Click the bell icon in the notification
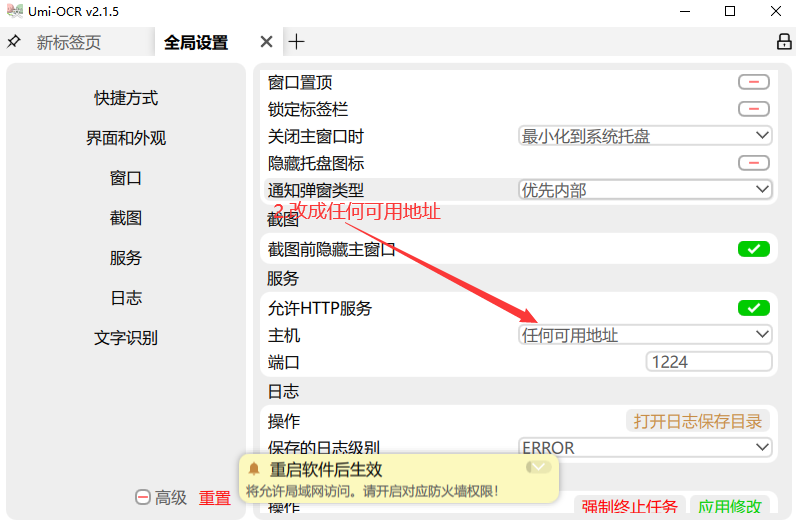This screenshot has height=524, width=796. (x=254, y=469)
